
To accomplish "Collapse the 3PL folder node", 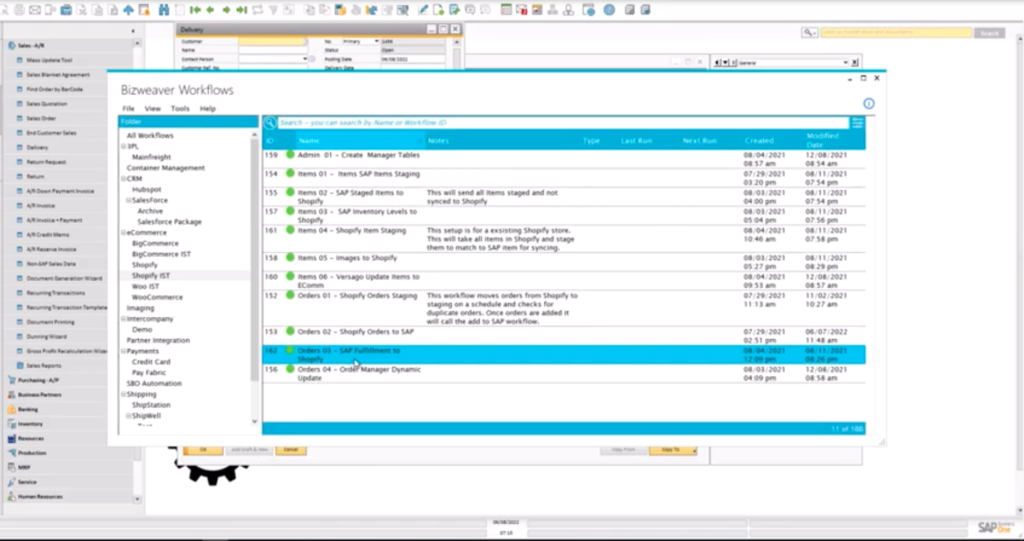I will point(124,147).
